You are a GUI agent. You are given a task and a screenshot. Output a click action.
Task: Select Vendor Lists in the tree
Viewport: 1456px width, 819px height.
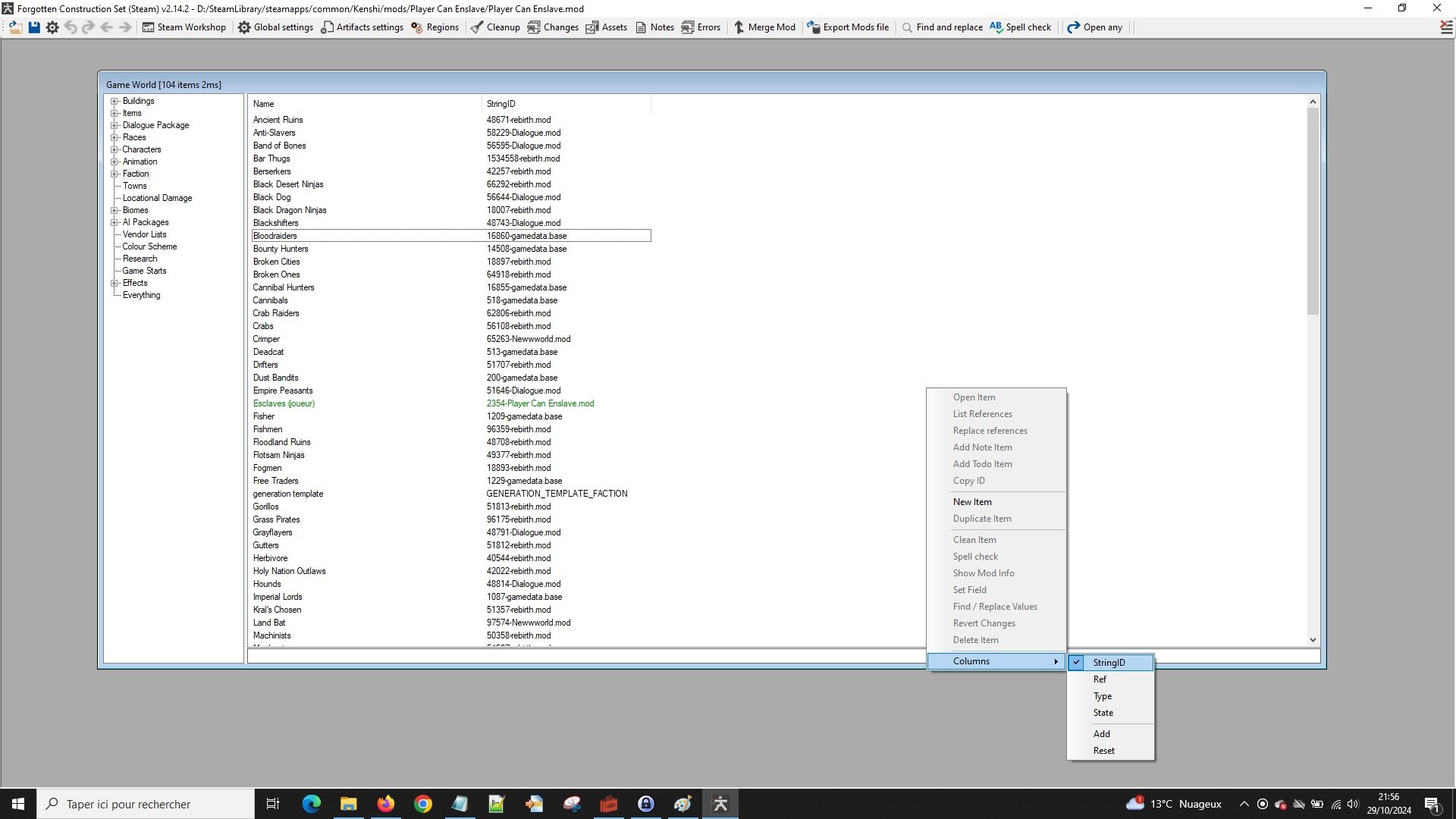tap(144, 234)
